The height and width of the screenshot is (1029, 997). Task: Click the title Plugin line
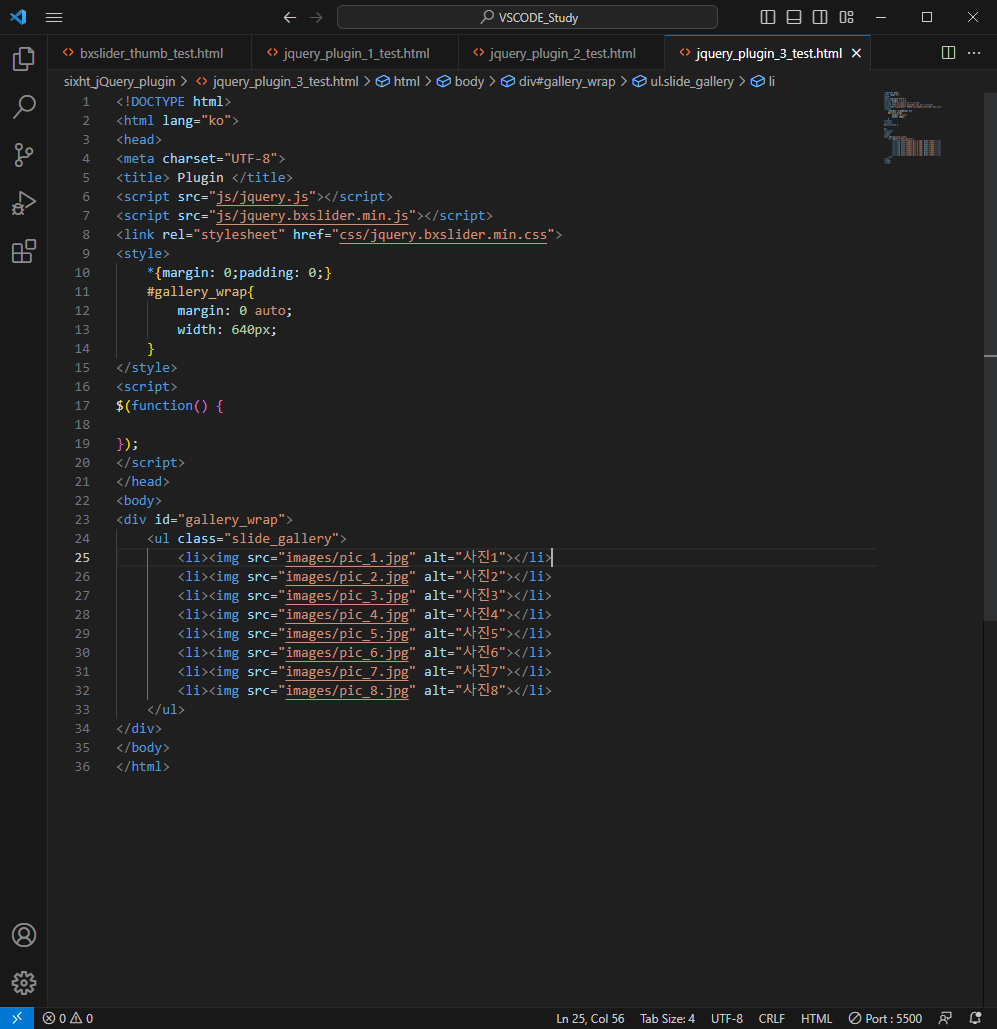coord(204,178)
